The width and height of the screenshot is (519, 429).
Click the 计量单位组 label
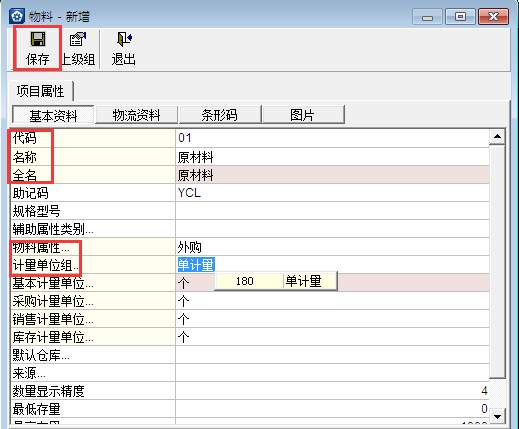click(46, 266)
